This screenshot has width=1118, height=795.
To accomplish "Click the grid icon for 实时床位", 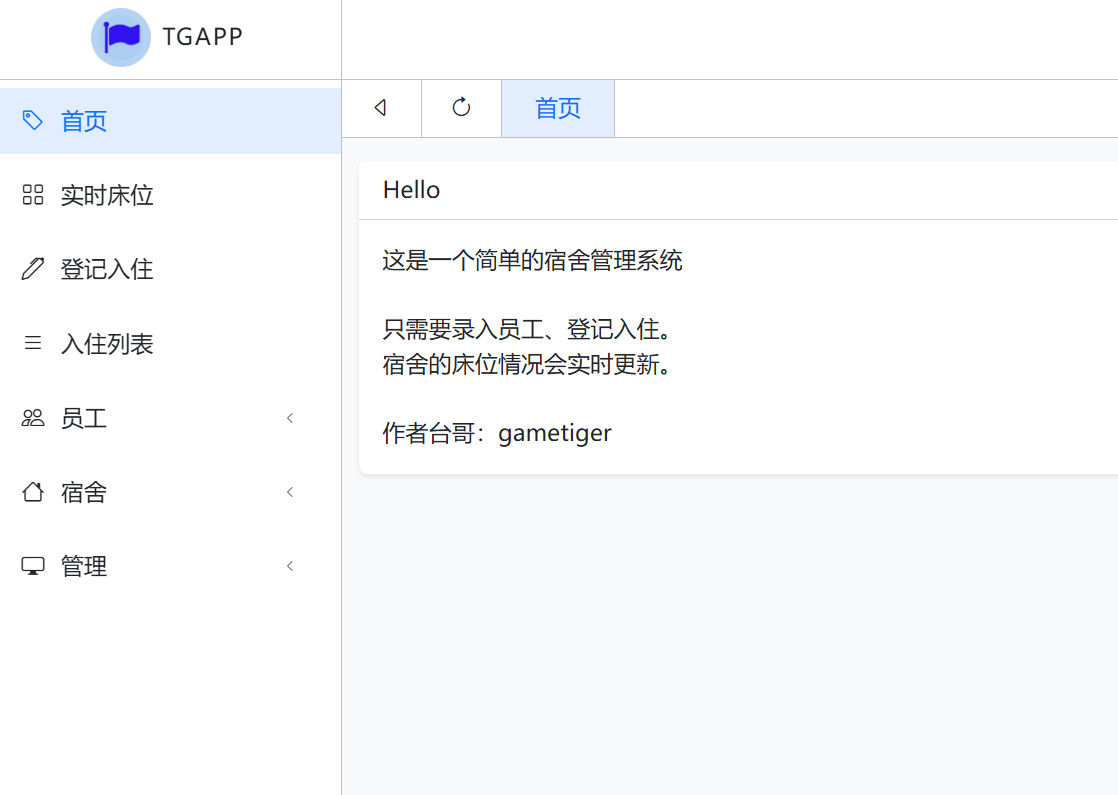I will click(x=33, y=195).
